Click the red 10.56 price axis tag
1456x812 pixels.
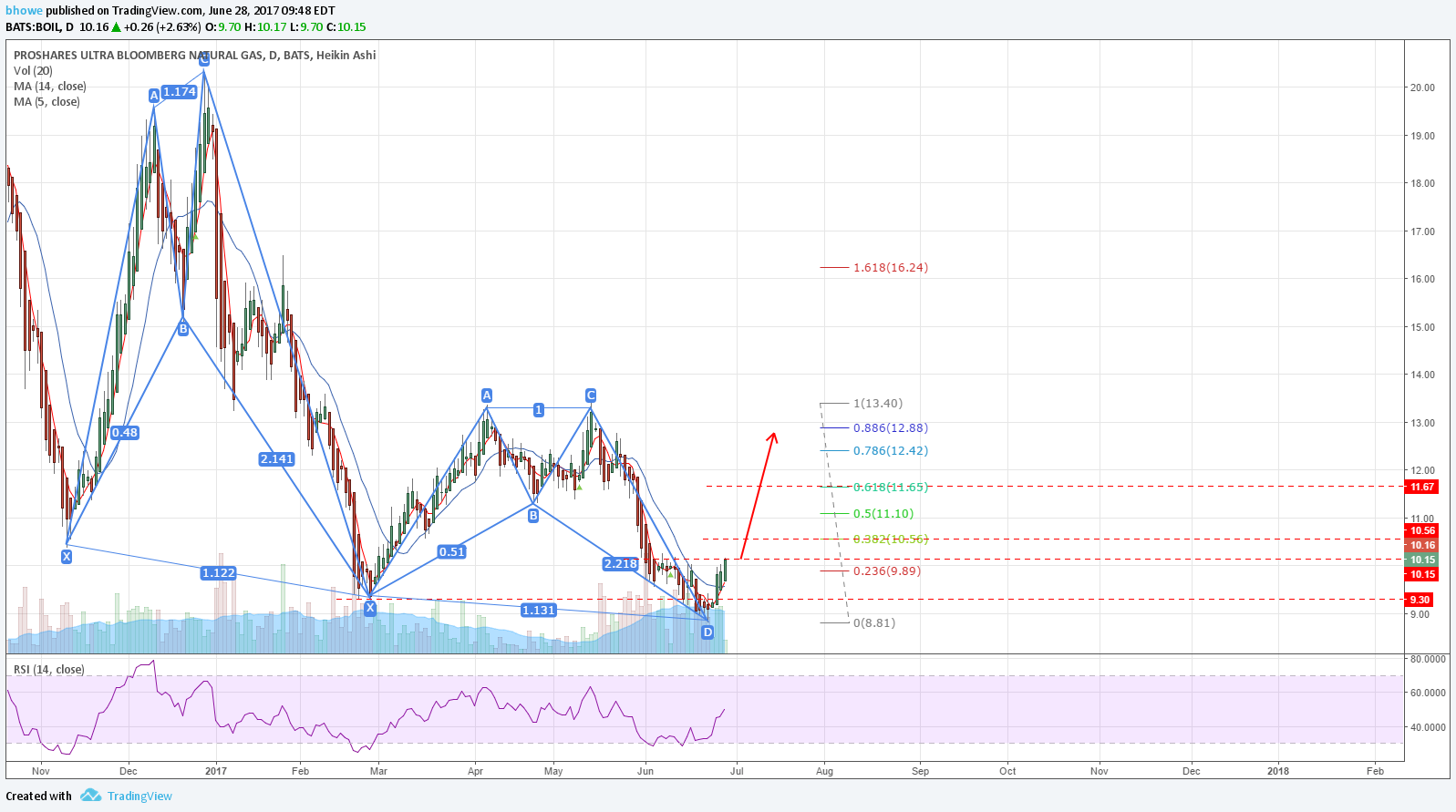(x=1422, y=530)
